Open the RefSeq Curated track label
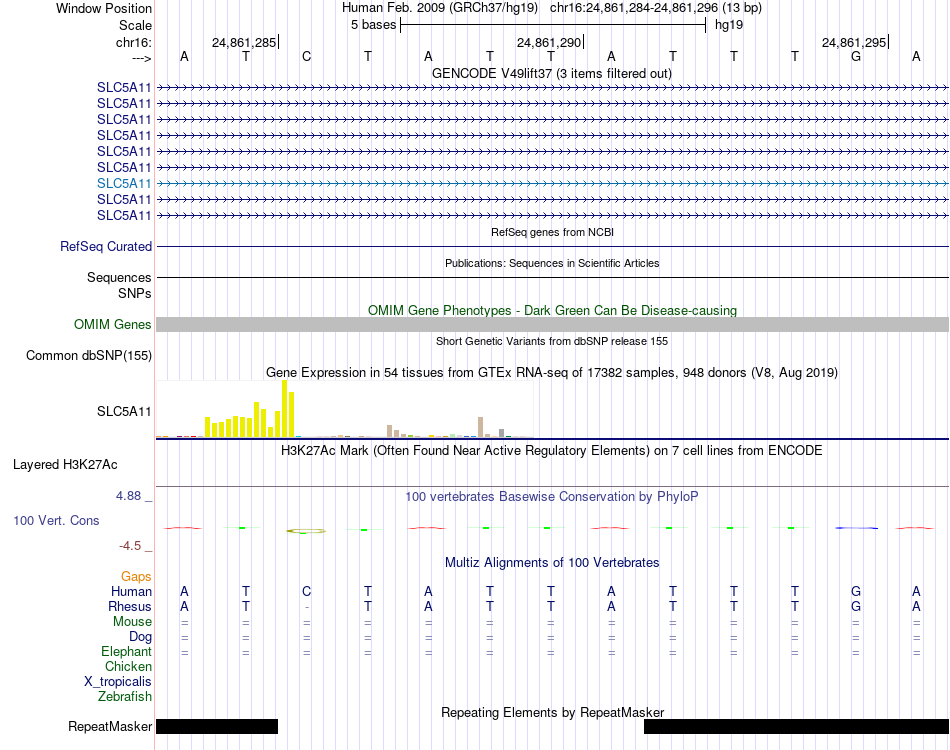This screenshot has height=750, width=950. [x=106, y=247]
